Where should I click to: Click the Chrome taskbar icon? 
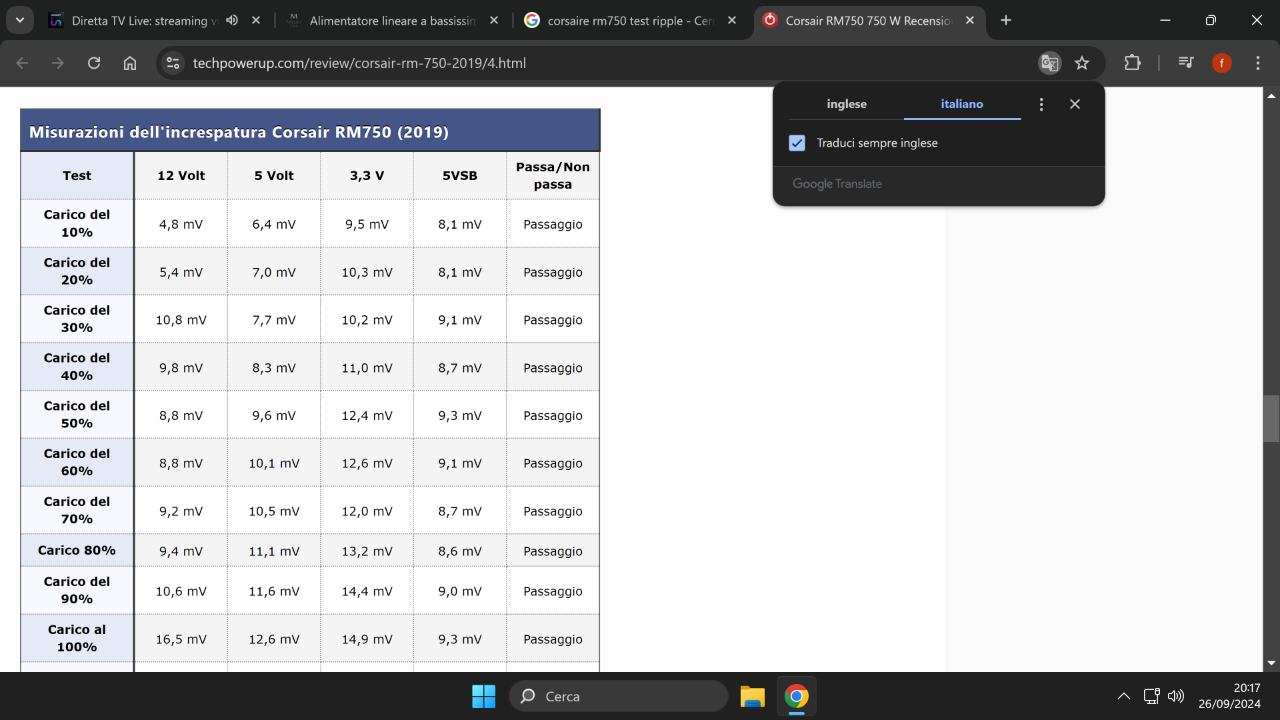point(796,696)
